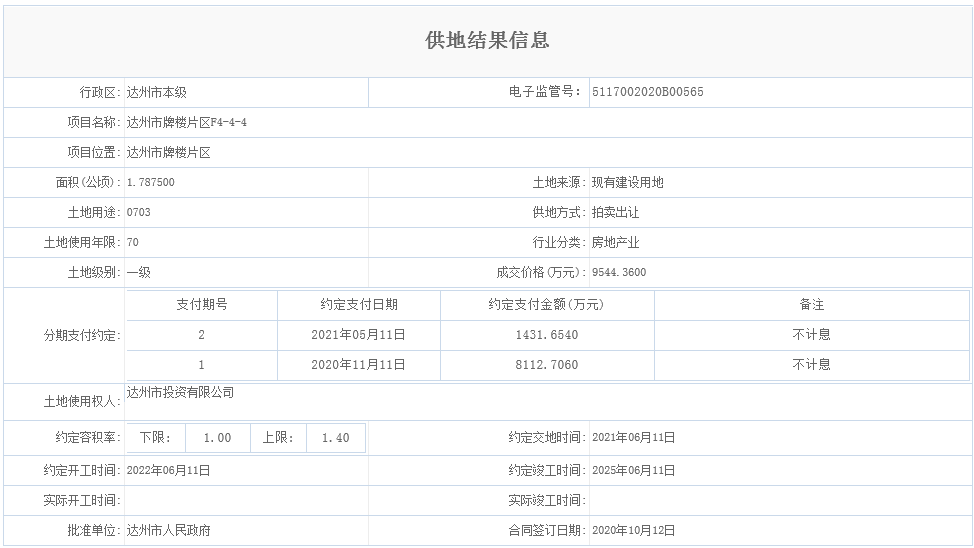974x548 pixels.
Task: Click the 分期支付约定 label
Action: pos(82,336)
